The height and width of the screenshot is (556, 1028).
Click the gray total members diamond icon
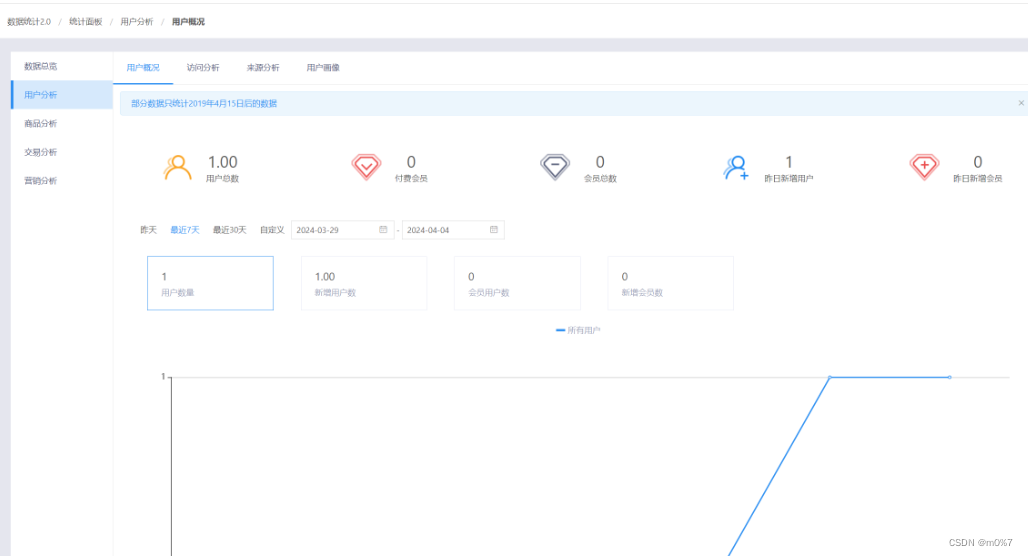click(555, 167)
